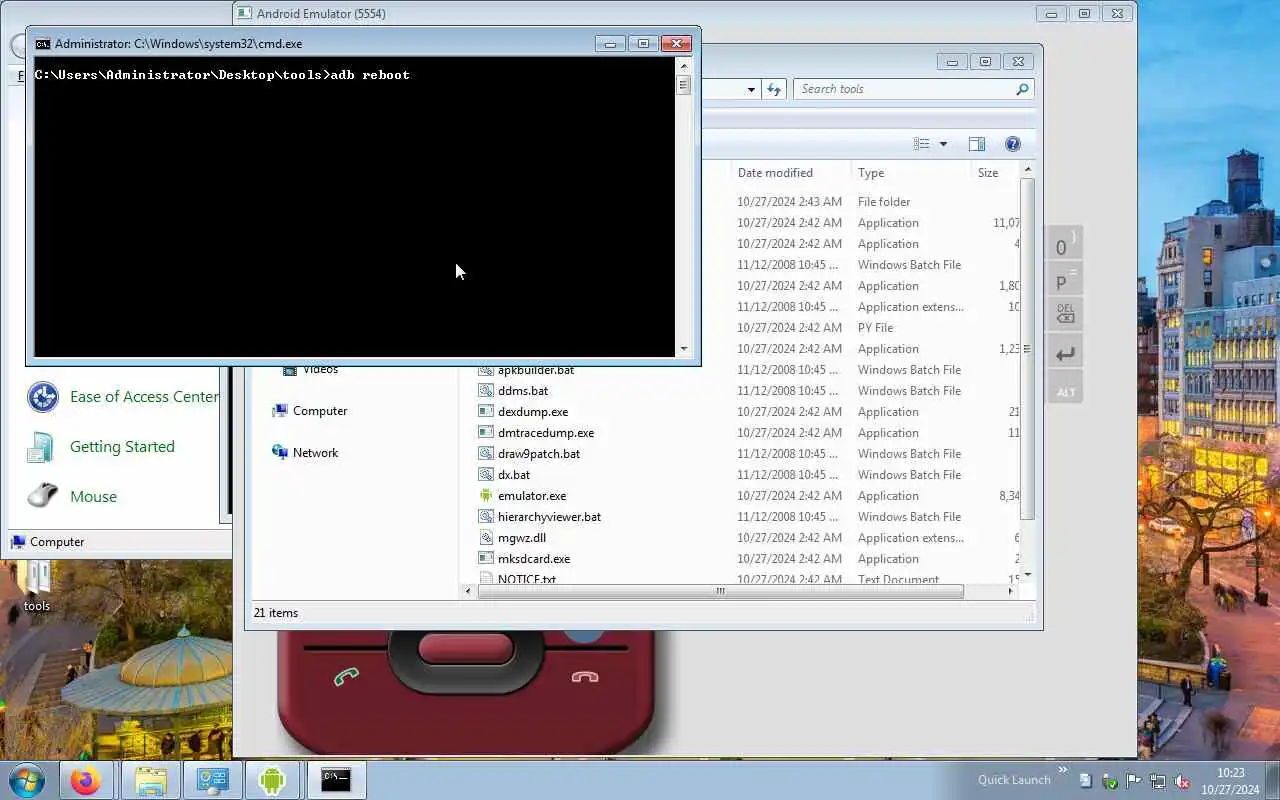Open the File Explorer taskbar icon

click(150, 780)
